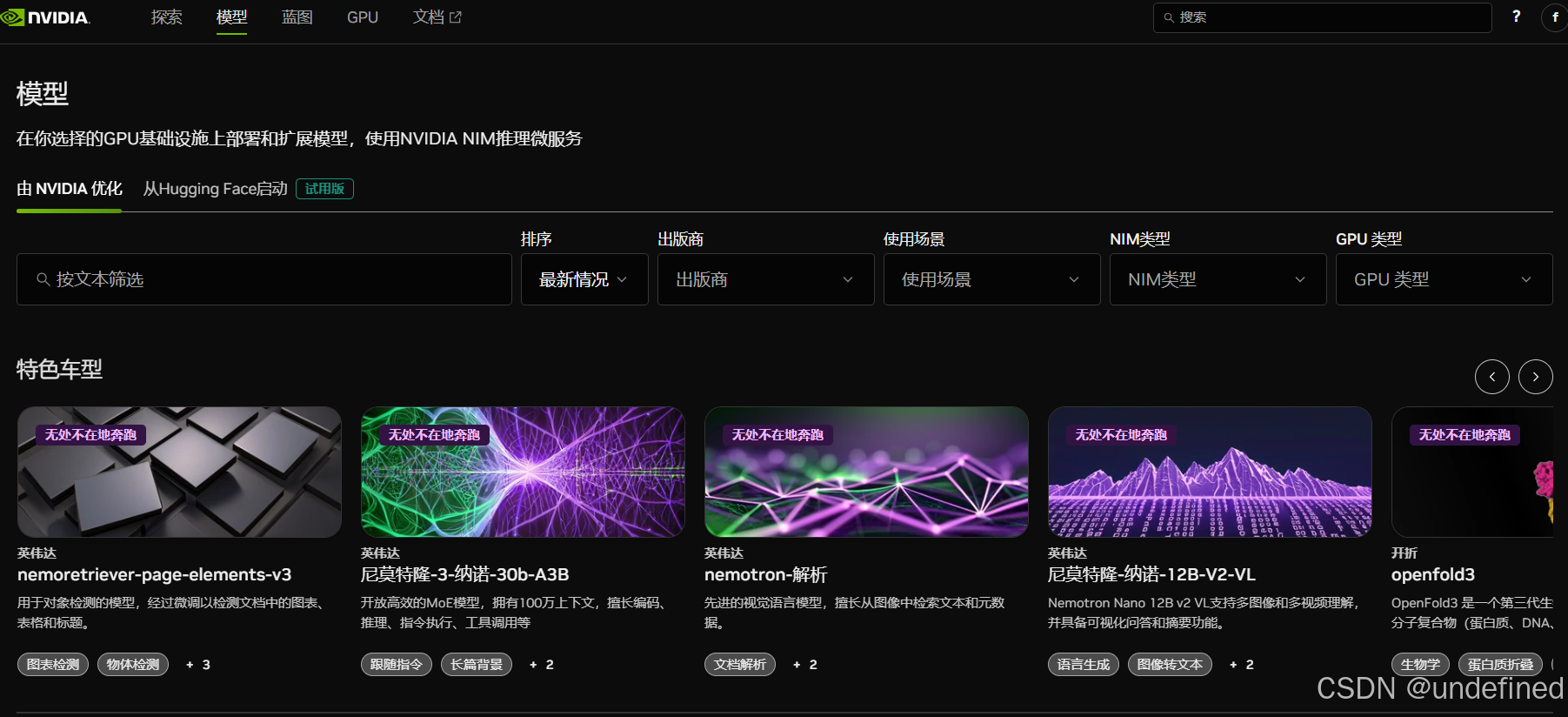
Task: Click 无处不在地奔跑 badge on openfold3 card
Action: click(x=1465, y=434)
